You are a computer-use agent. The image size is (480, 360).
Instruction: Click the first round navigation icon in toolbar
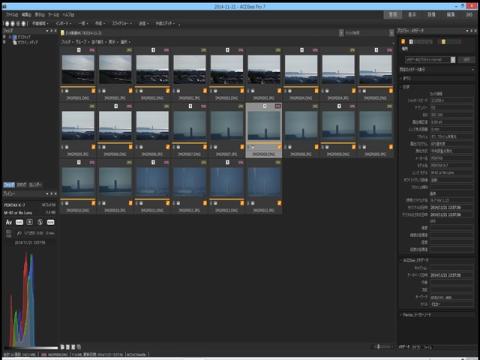7,24
